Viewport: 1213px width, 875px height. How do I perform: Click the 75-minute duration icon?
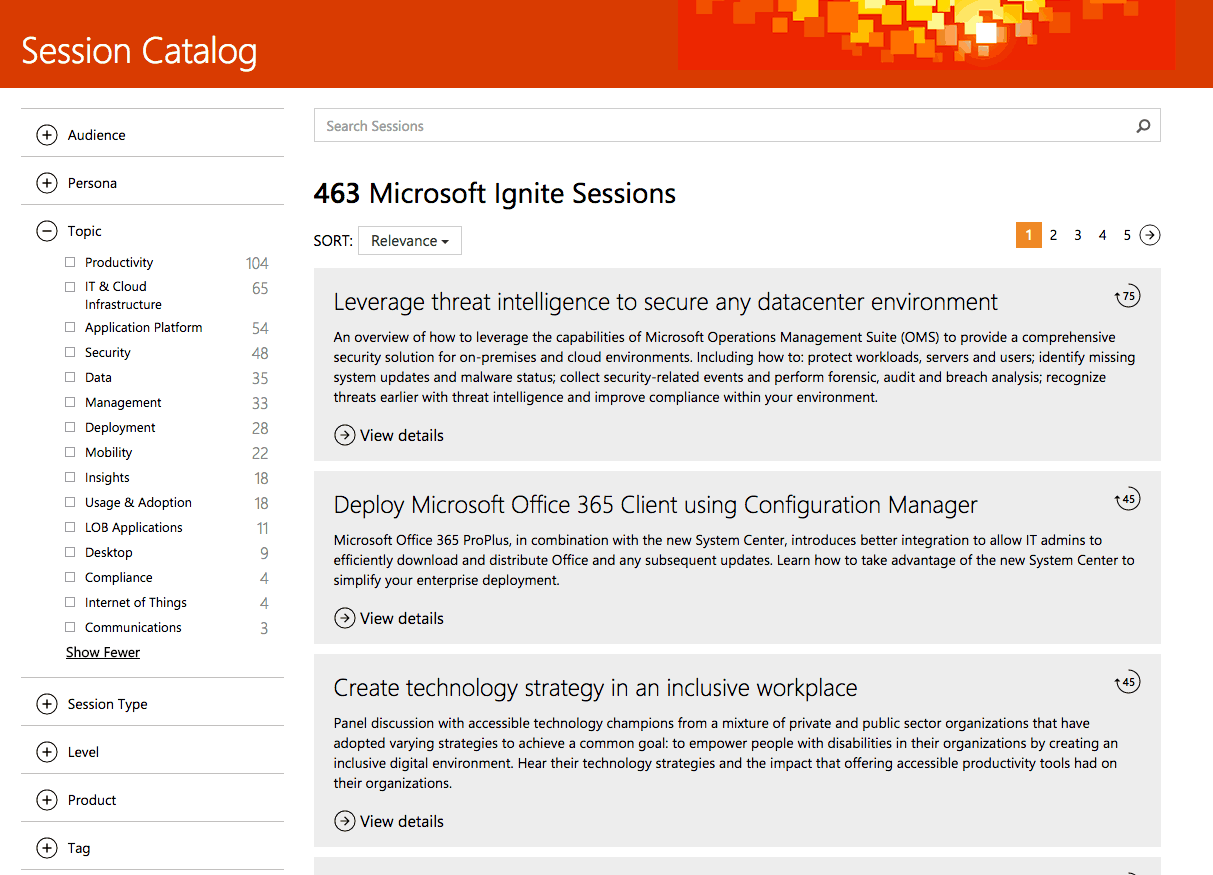[x=1127, y=297]
